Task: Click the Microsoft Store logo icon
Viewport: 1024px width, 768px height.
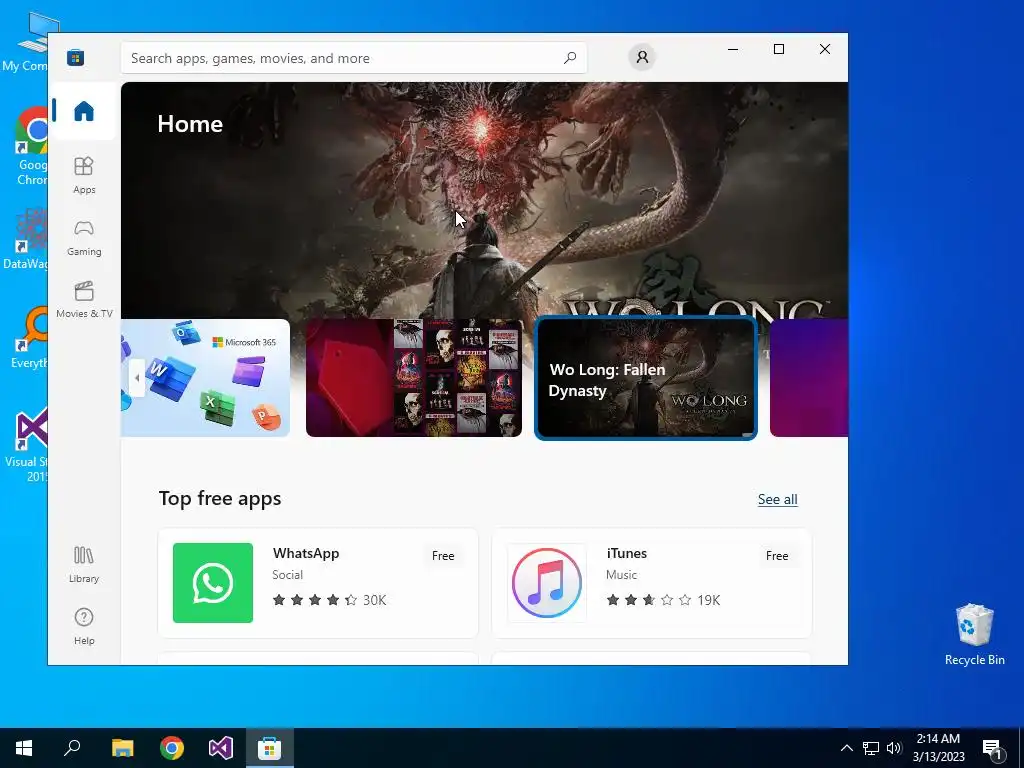Action: [x=75, y=58]
